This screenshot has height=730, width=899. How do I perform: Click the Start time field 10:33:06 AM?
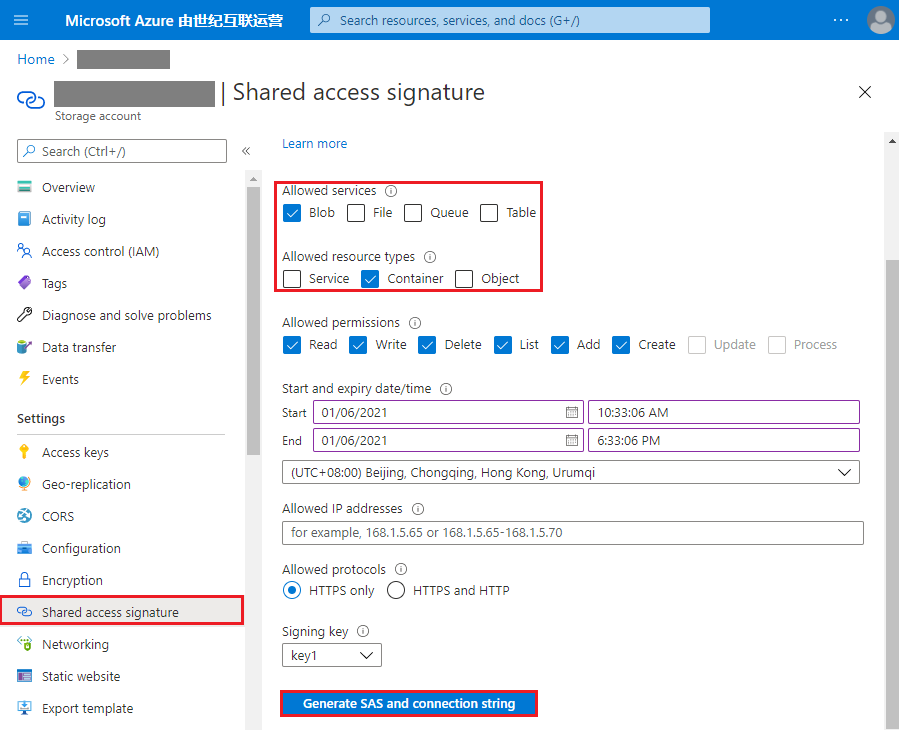pos(724,412)
